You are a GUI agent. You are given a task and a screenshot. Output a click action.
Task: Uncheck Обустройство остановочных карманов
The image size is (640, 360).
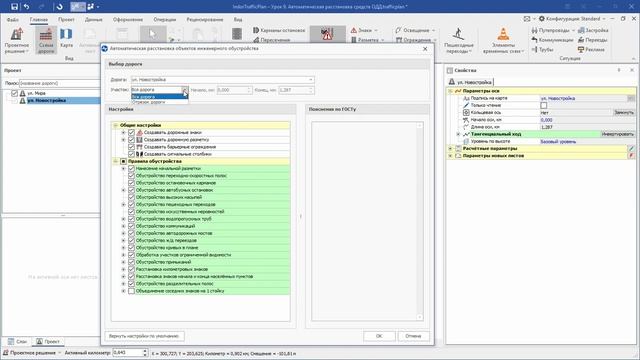(x=131, y=183)
